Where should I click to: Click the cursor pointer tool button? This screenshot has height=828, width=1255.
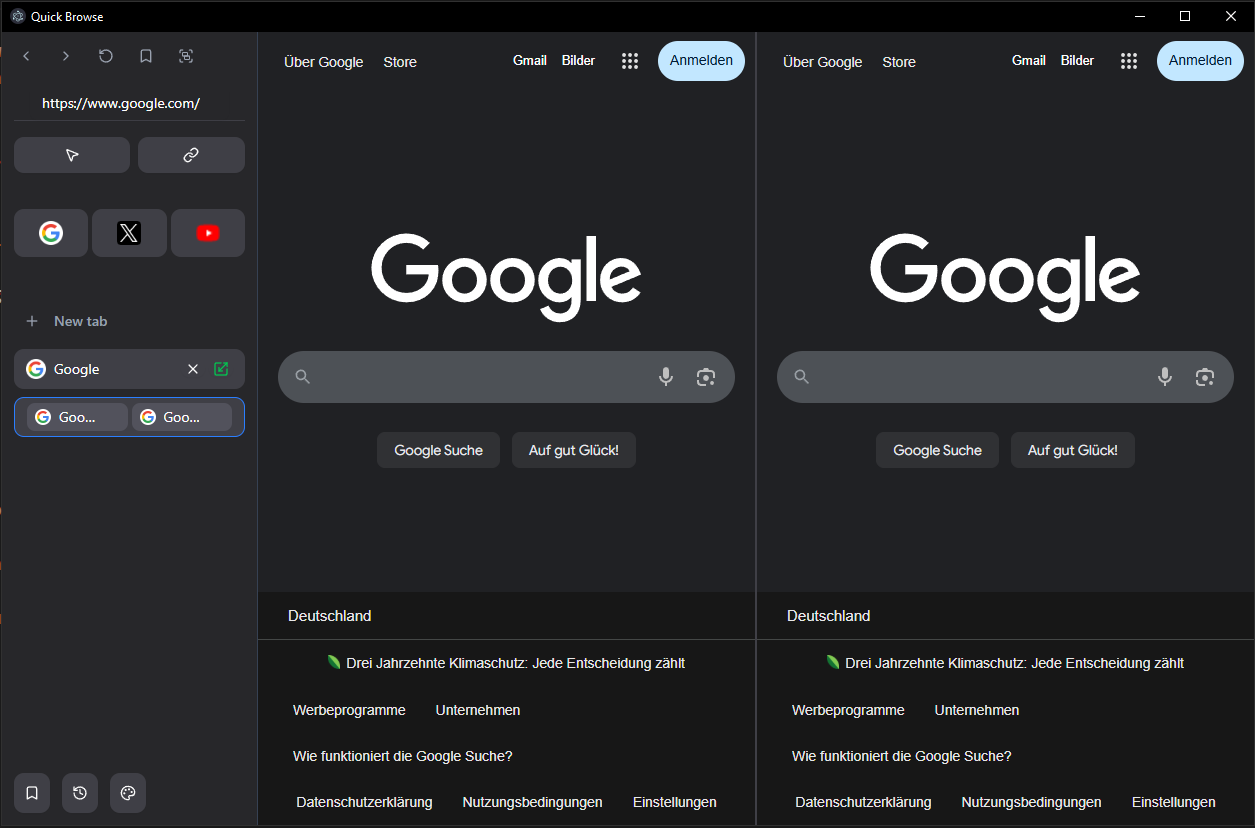[x=72, y=155]
